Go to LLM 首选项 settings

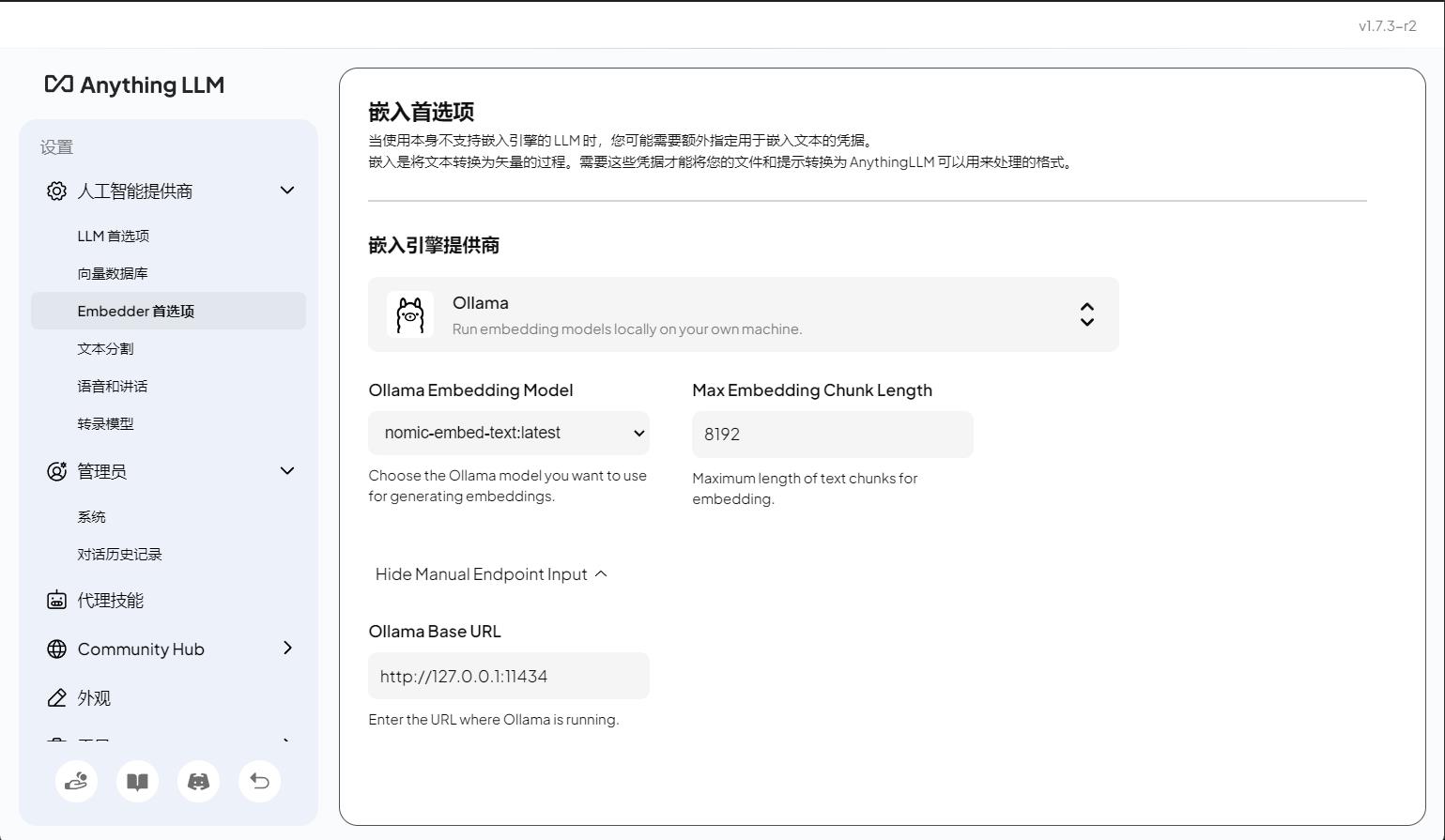[x=114, y=237]
